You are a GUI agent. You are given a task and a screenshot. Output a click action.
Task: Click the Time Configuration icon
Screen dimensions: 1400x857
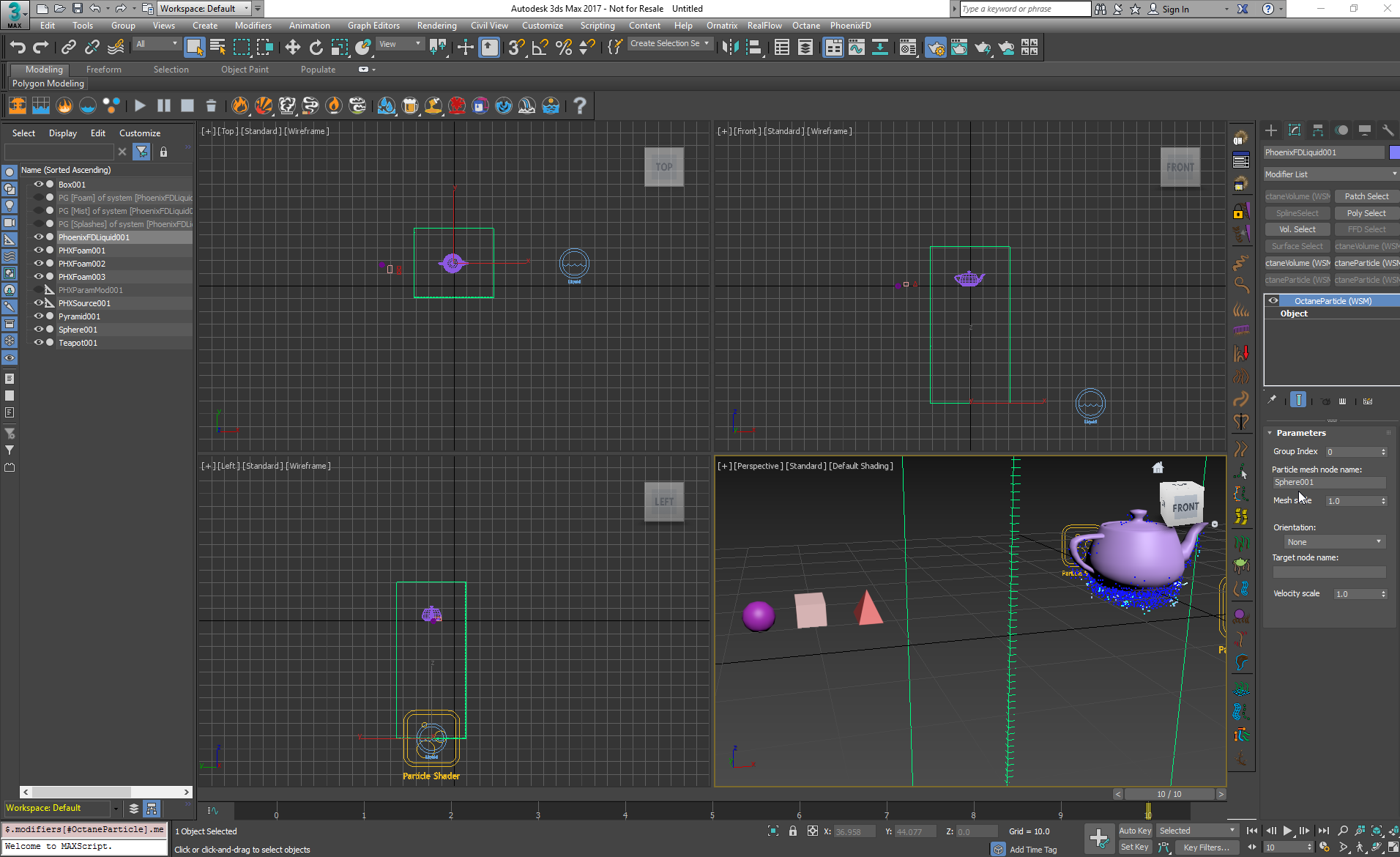point(1325,847)
